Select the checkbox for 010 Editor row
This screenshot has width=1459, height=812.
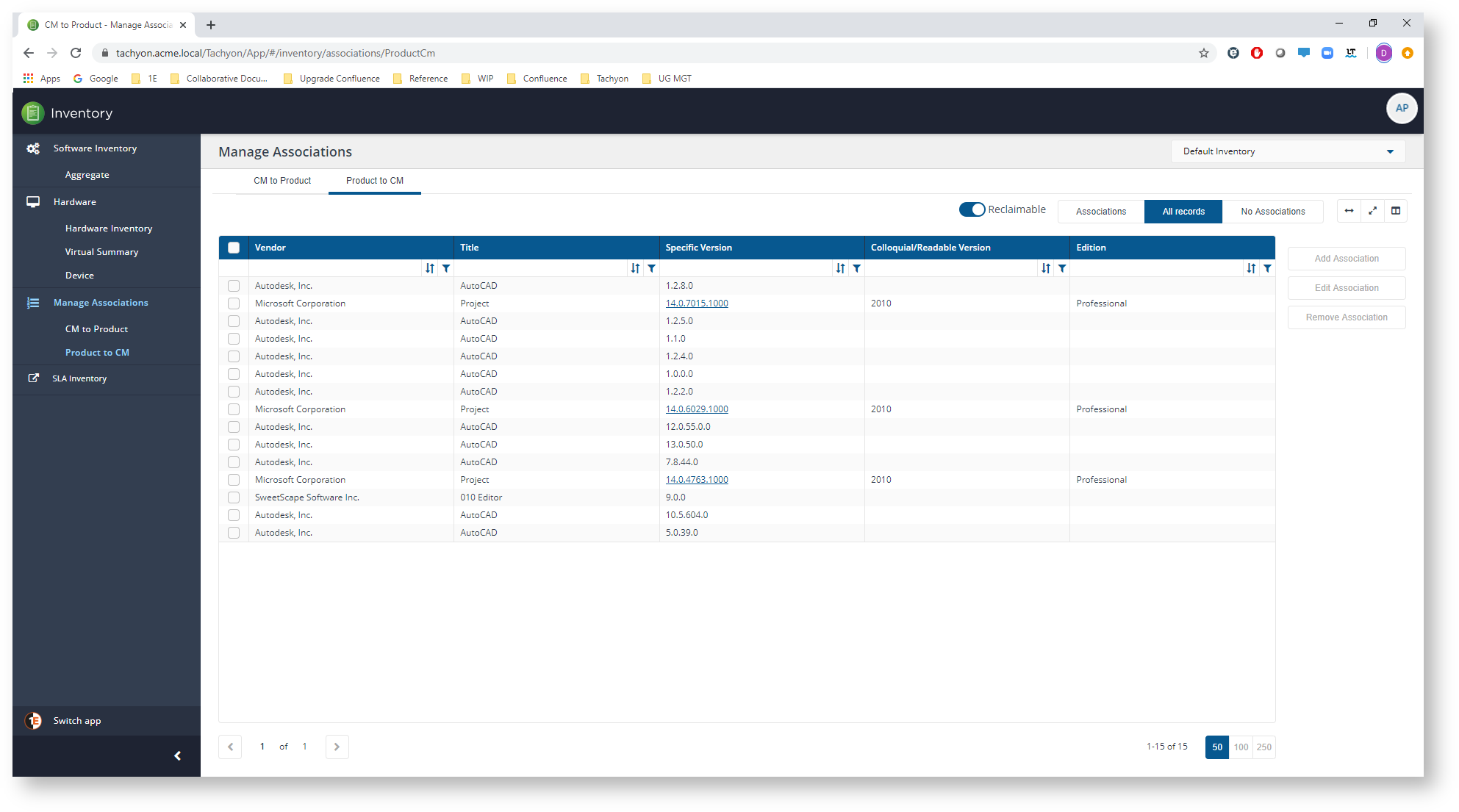coord(233,497)
